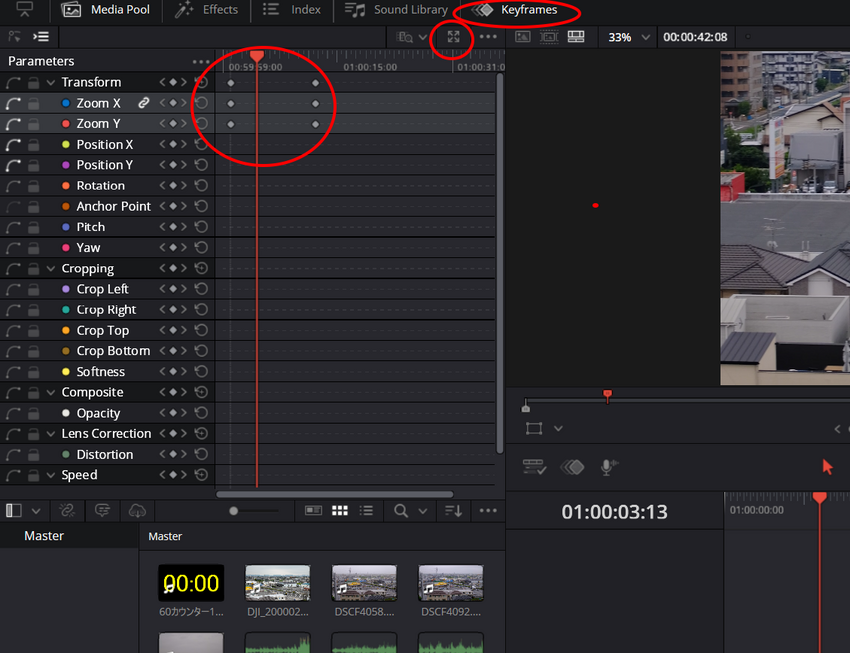Viewport: 850px width, 653px height.
Task: Switch media pool to thumbnail grid view
Action: pyautogui.click(x=340, y=511)
